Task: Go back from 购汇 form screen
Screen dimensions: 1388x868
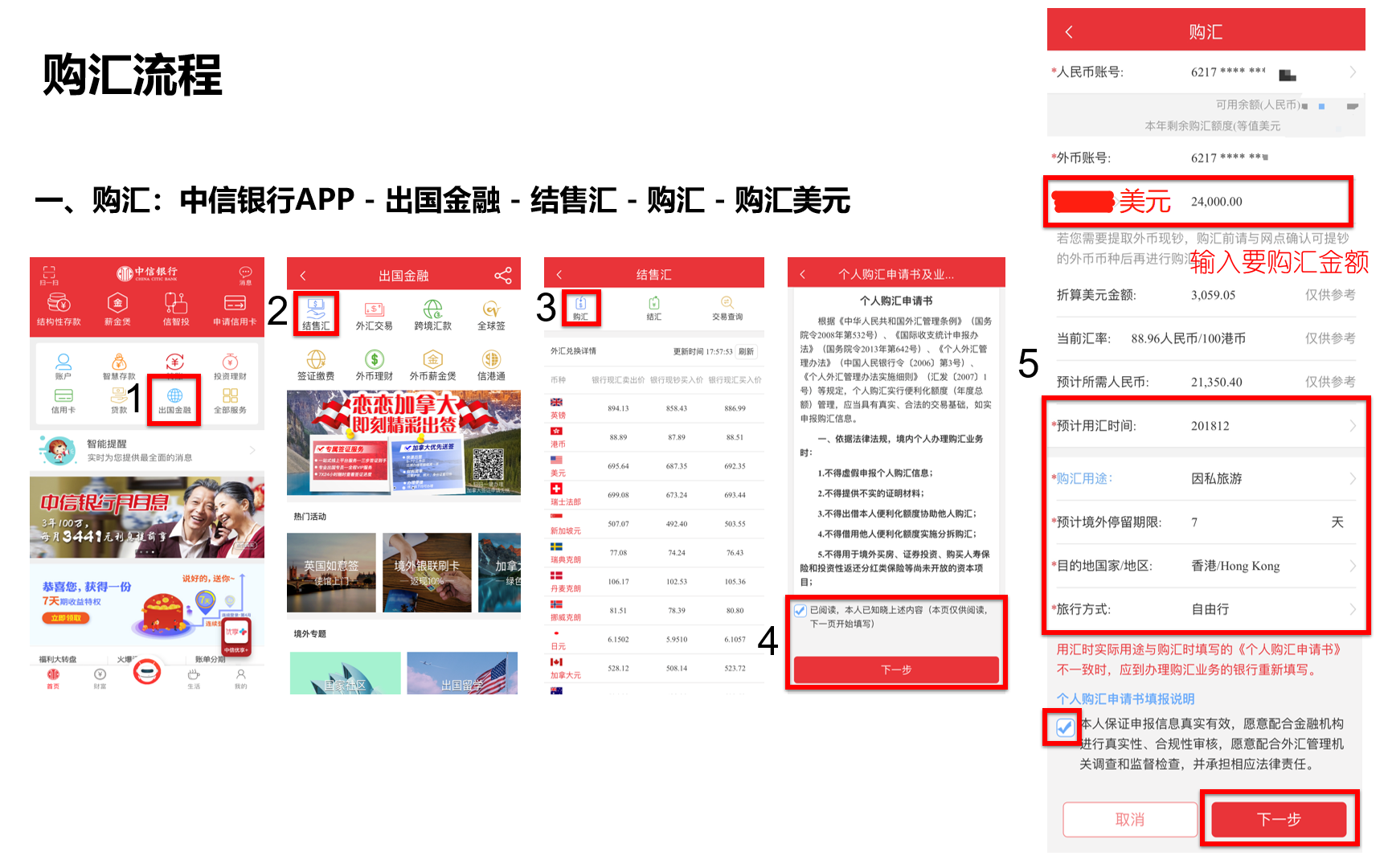Action: click(x=1068, y=32)
